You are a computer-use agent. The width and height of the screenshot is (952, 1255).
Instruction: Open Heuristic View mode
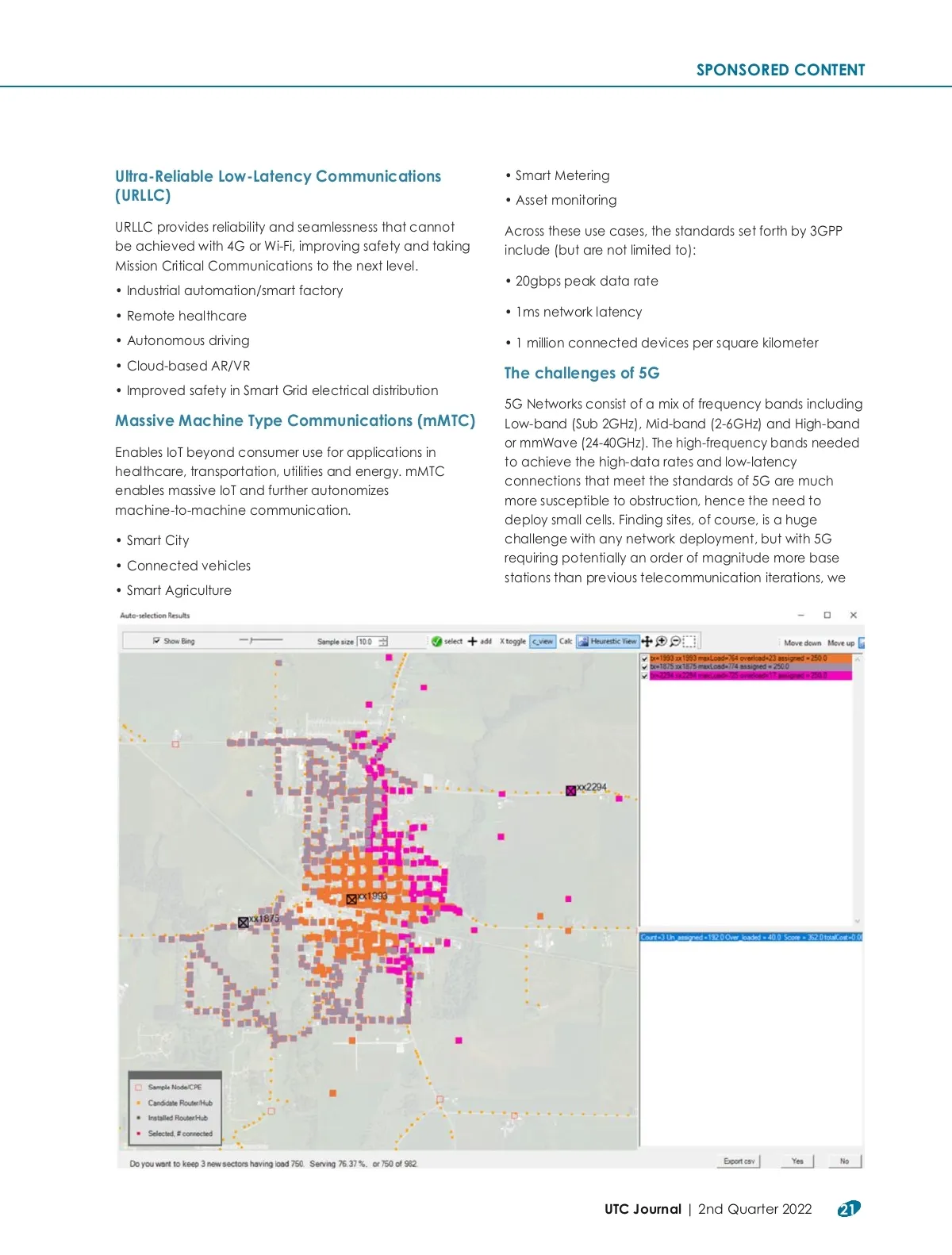(608, 641)
